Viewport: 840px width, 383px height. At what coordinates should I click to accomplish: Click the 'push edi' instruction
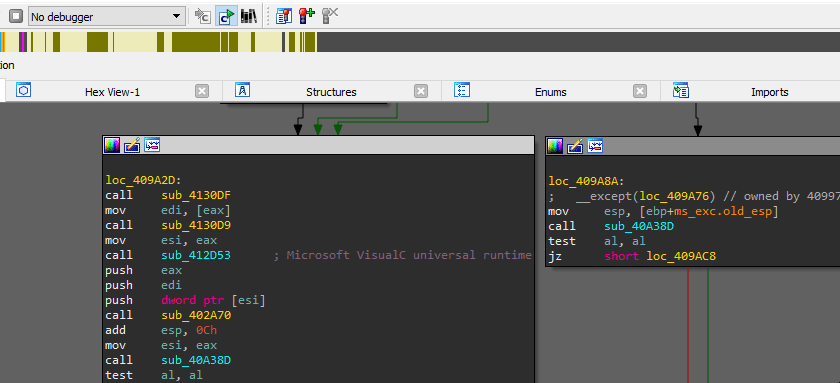(144, 285)
